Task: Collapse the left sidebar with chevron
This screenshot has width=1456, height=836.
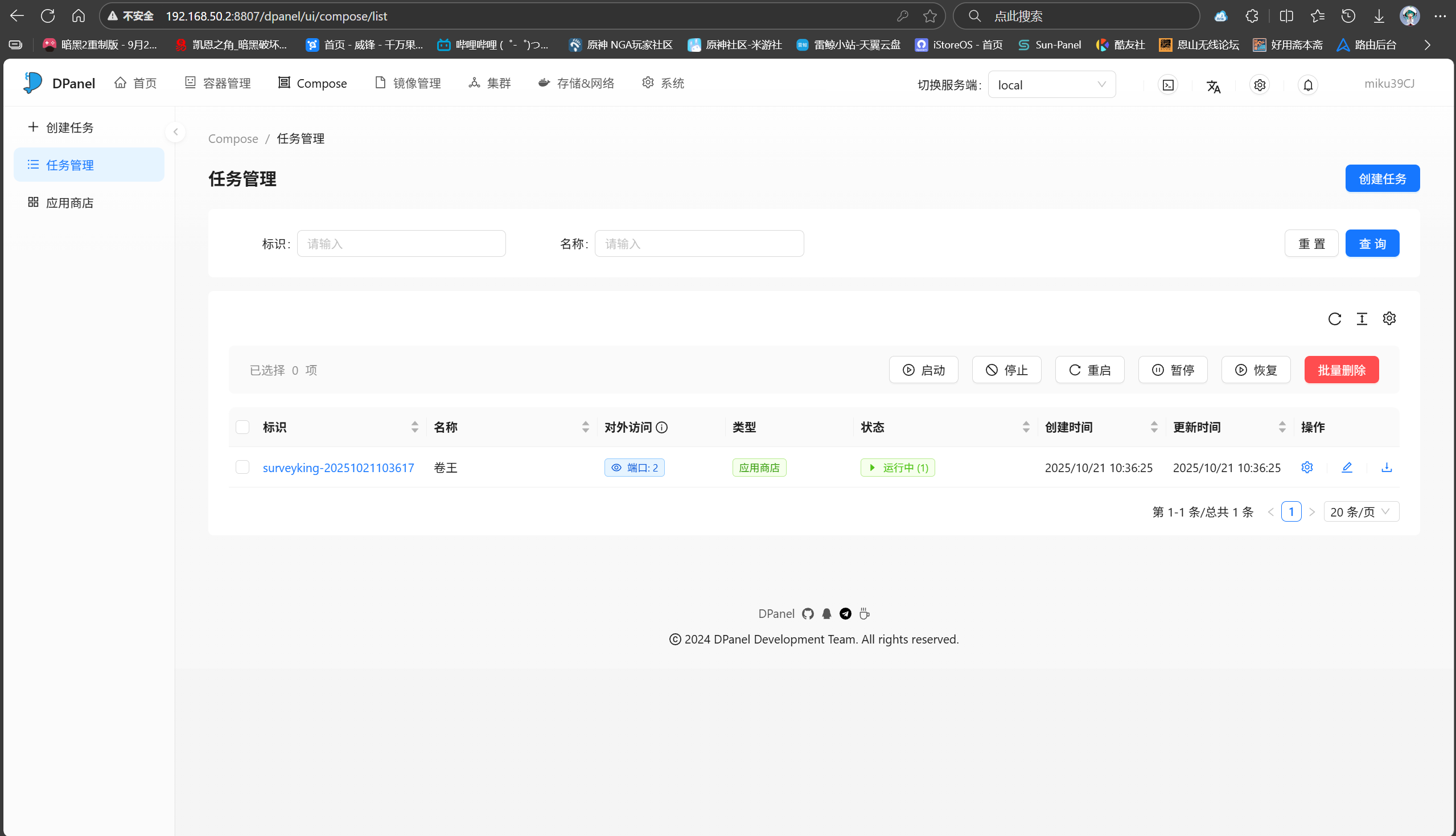Action: pyautogui.click(x=176, y=132)
